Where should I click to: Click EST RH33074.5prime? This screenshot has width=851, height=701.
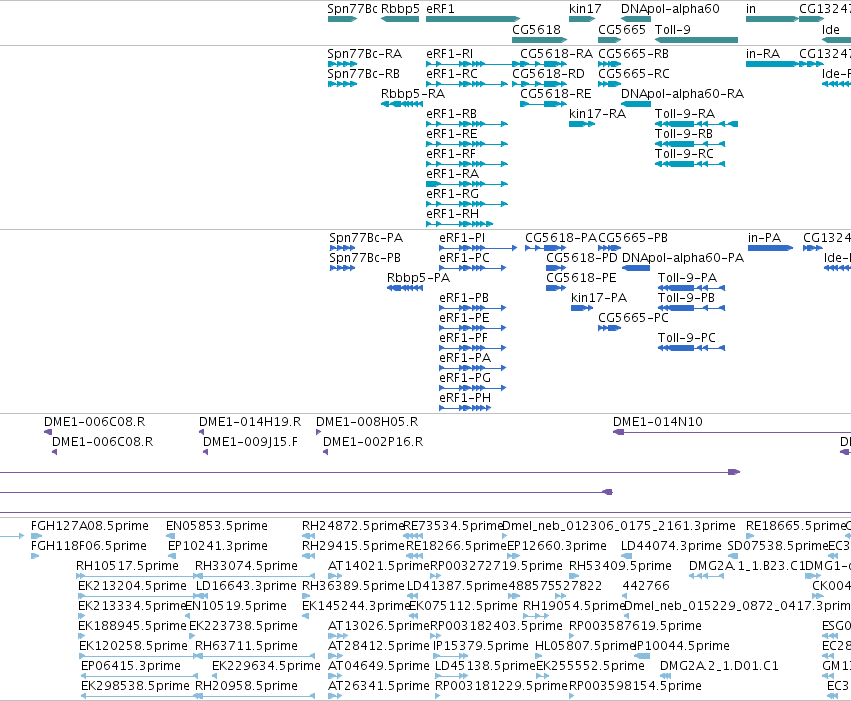246,566
